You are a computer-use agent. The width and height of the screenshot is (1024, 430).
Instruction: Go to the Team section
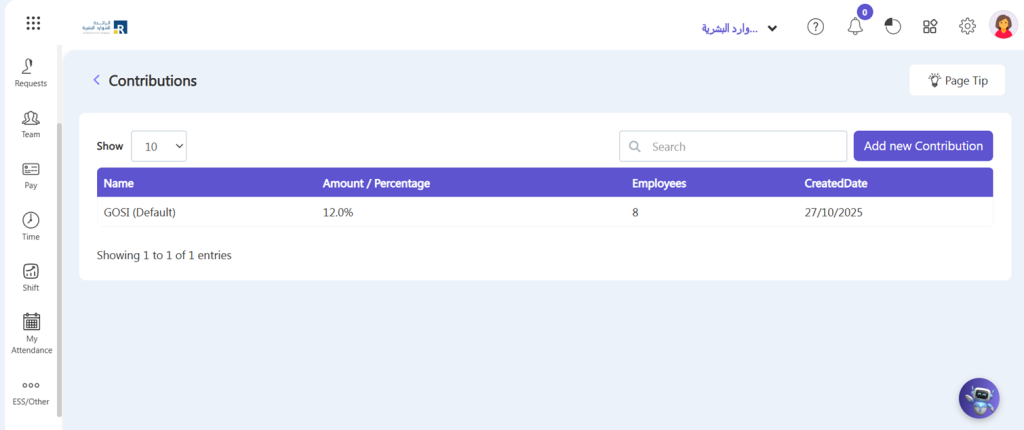[x=31, y=124]
